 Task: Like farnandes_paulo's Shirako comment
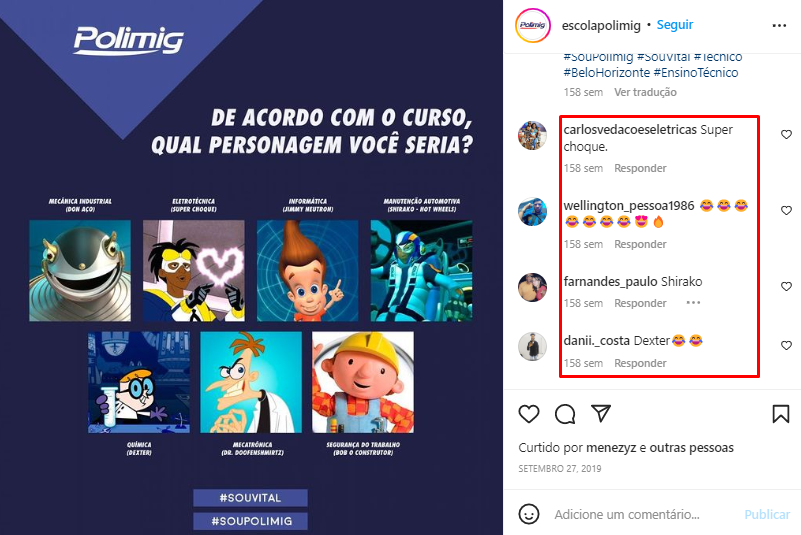[x=786, y=287]
